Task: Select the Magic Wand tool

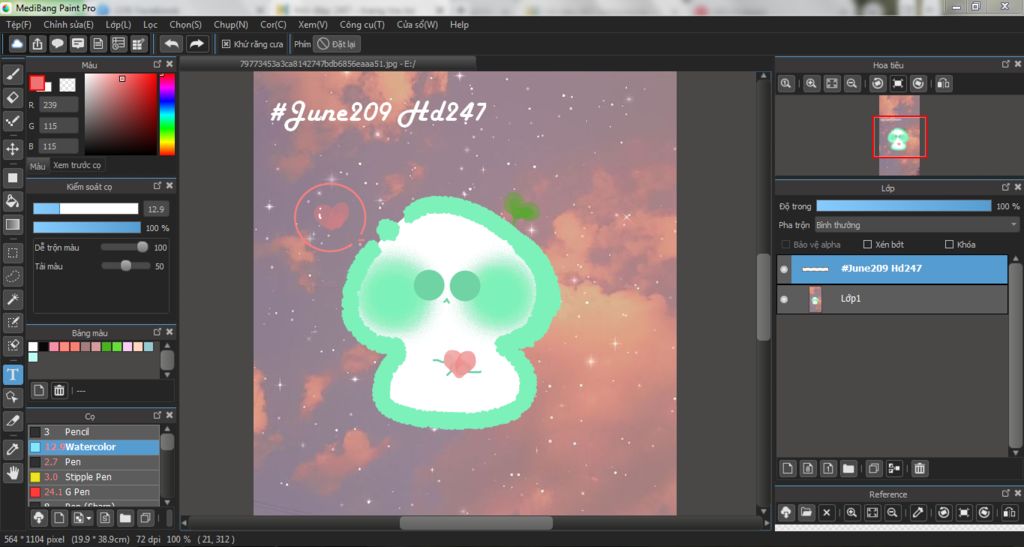Action: pyautogui.click(x=12, y=300)
